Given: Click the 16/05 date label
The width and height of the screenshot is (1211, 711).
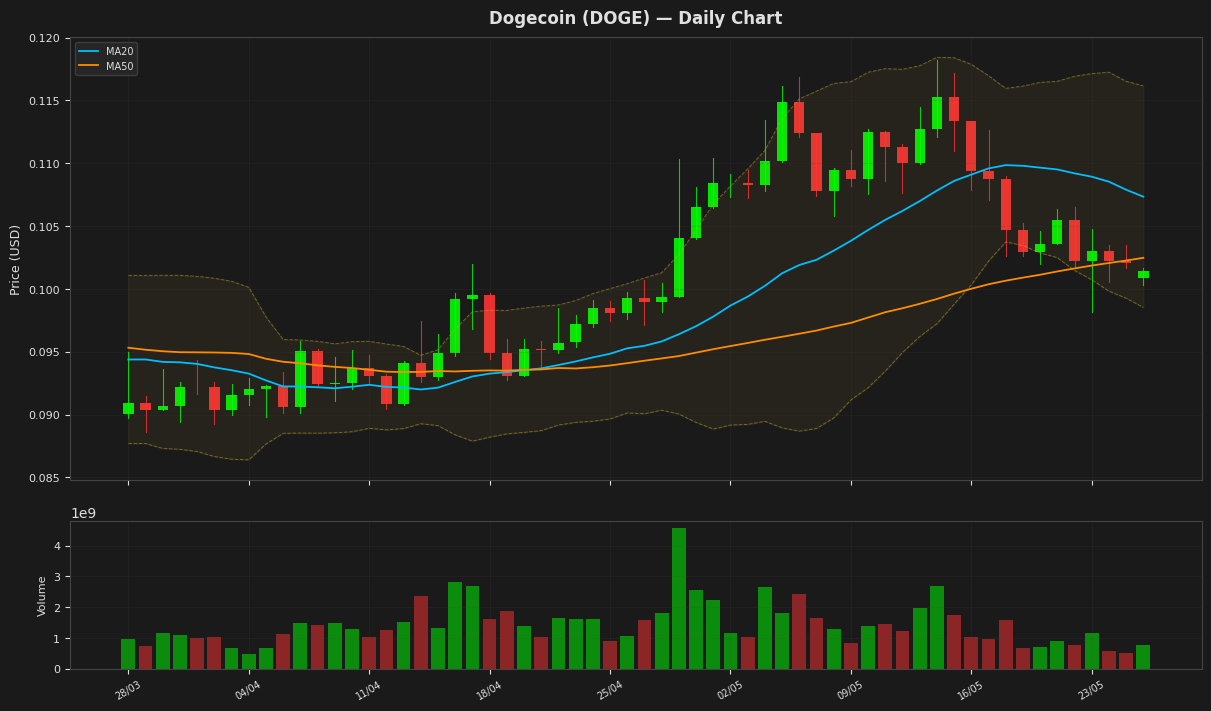Looking at the screenshot, I should tap(971, 690).
